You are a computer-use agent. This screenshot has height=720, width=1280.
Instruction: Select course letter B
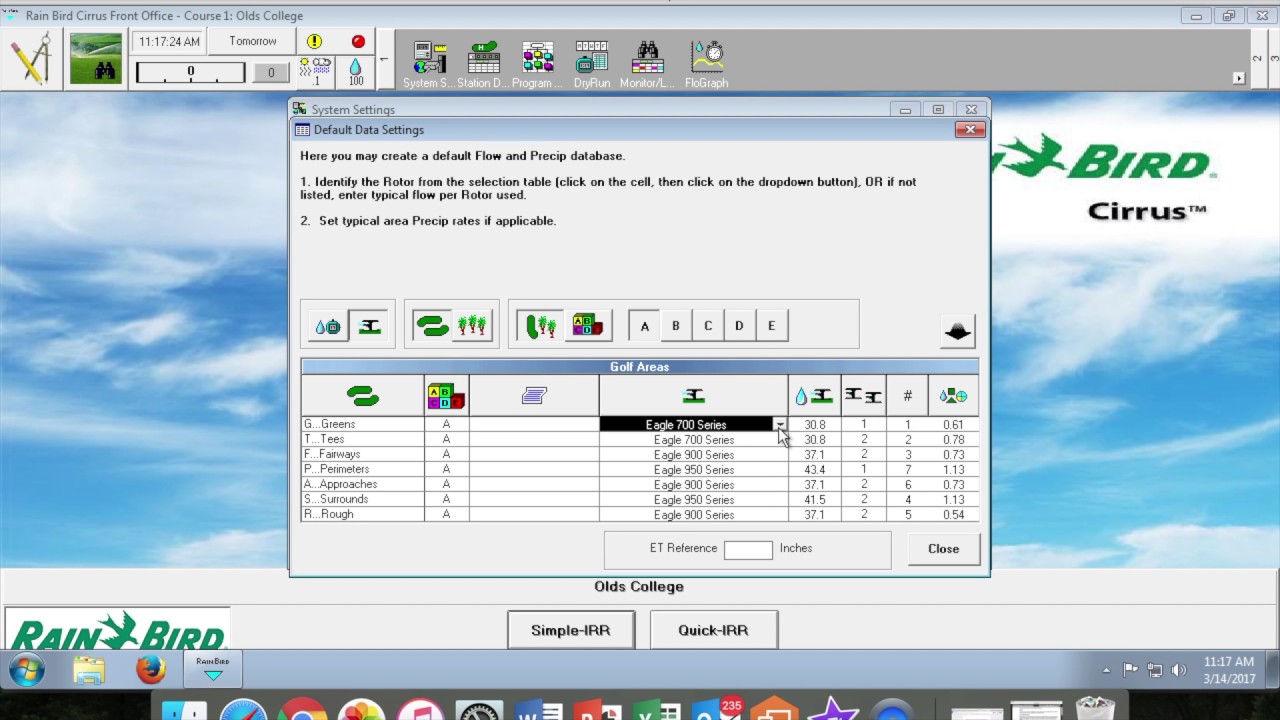(676, 326)
